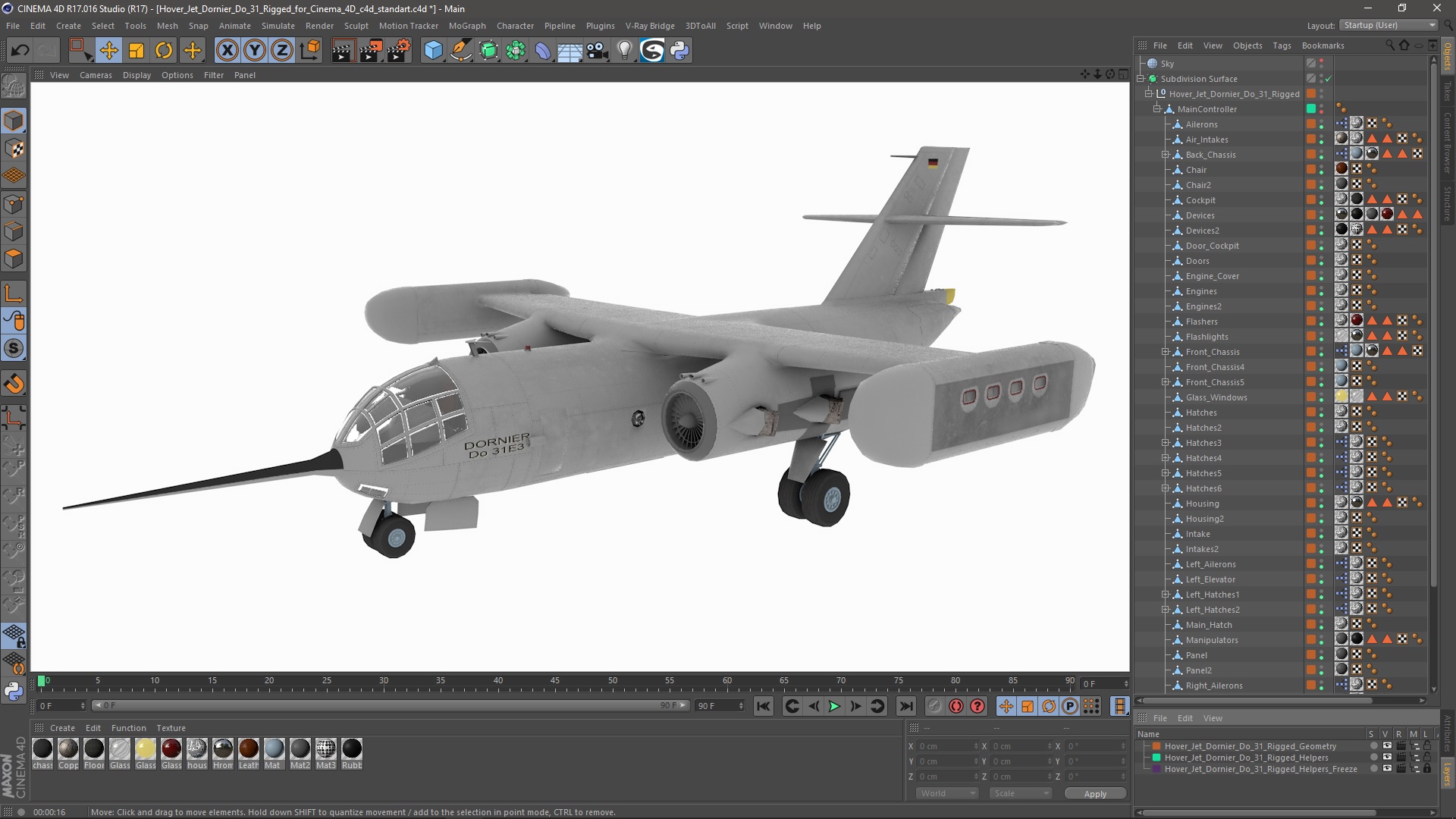This screenshot has width=1456, height=819.
Task: Render the active view
Action: (343, 51)
